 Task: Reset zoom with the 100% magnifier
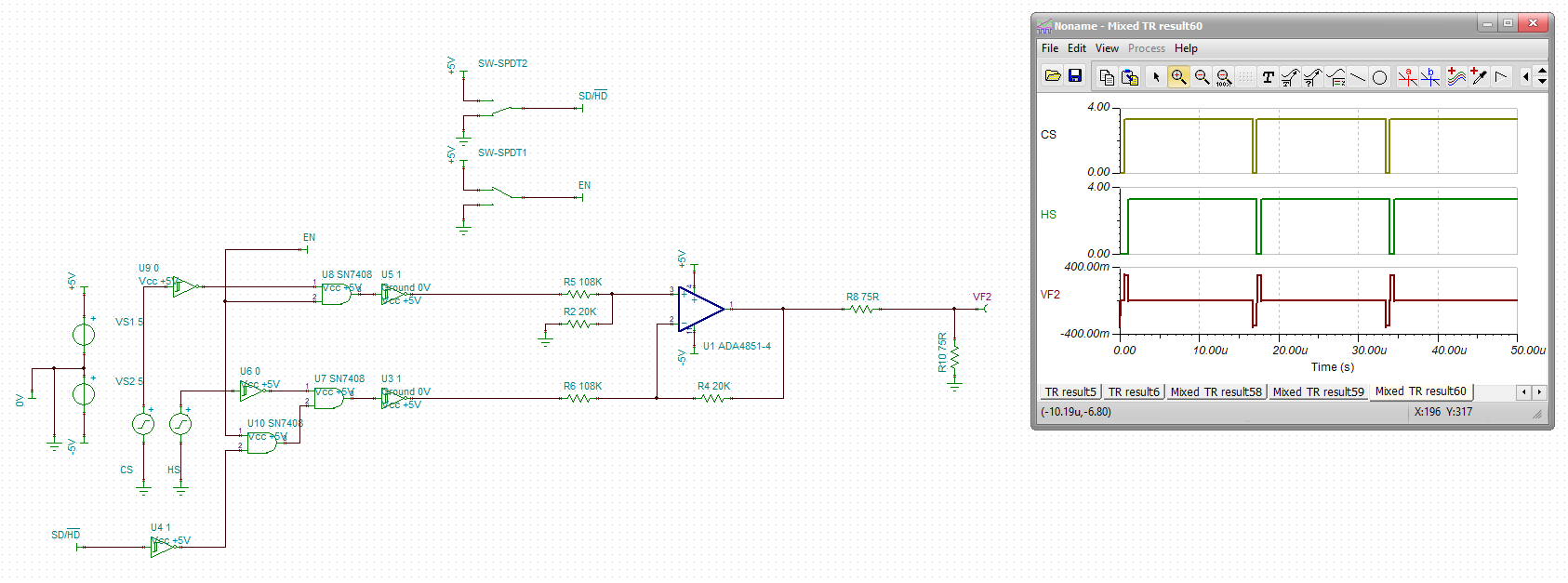(1224, 77)
